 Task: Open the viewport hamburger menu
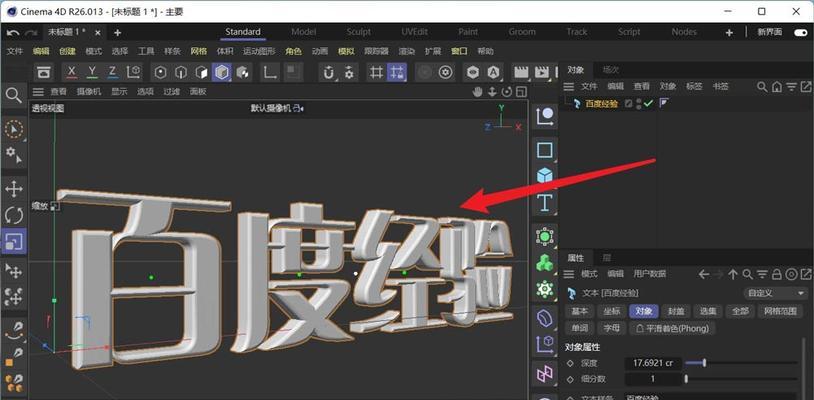tap(38, 92)
